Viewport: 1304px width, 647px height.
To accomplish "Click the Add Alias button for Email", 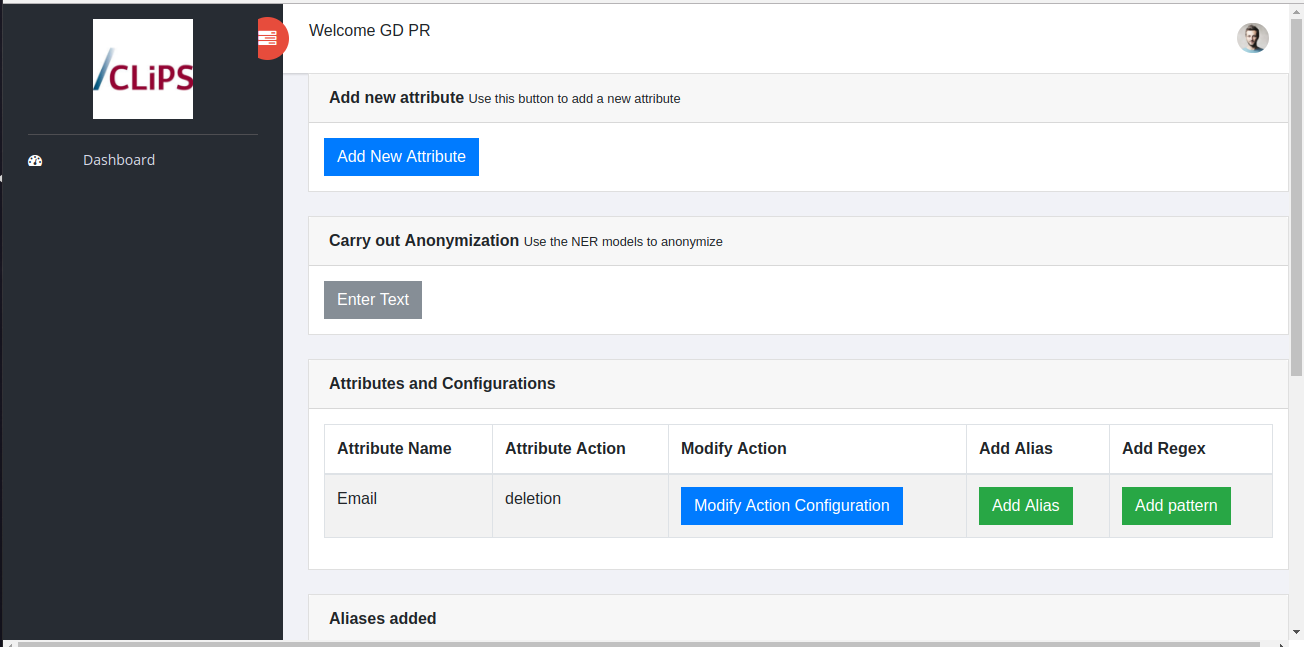I will click(x=1025, y=506).
